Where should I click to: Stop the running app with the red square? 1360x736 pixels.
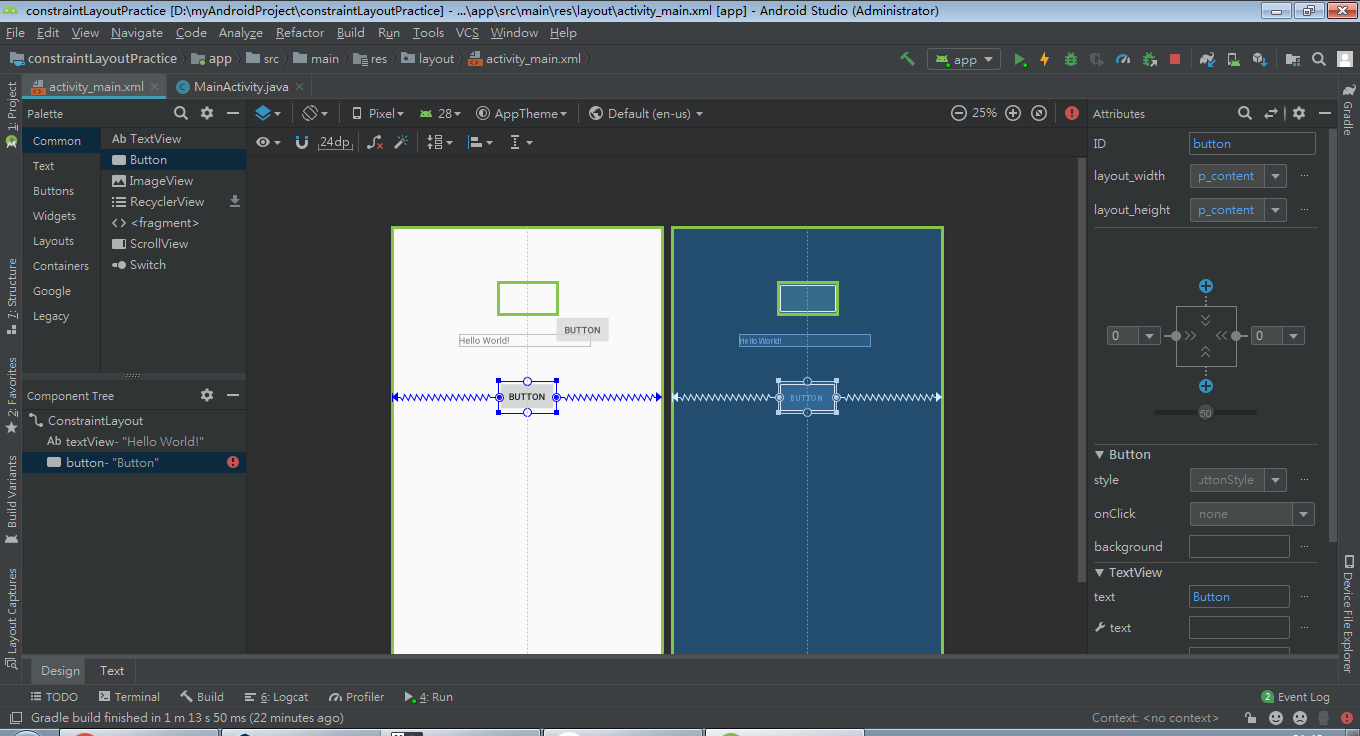pyautogui.click(x=1175, y=59)
